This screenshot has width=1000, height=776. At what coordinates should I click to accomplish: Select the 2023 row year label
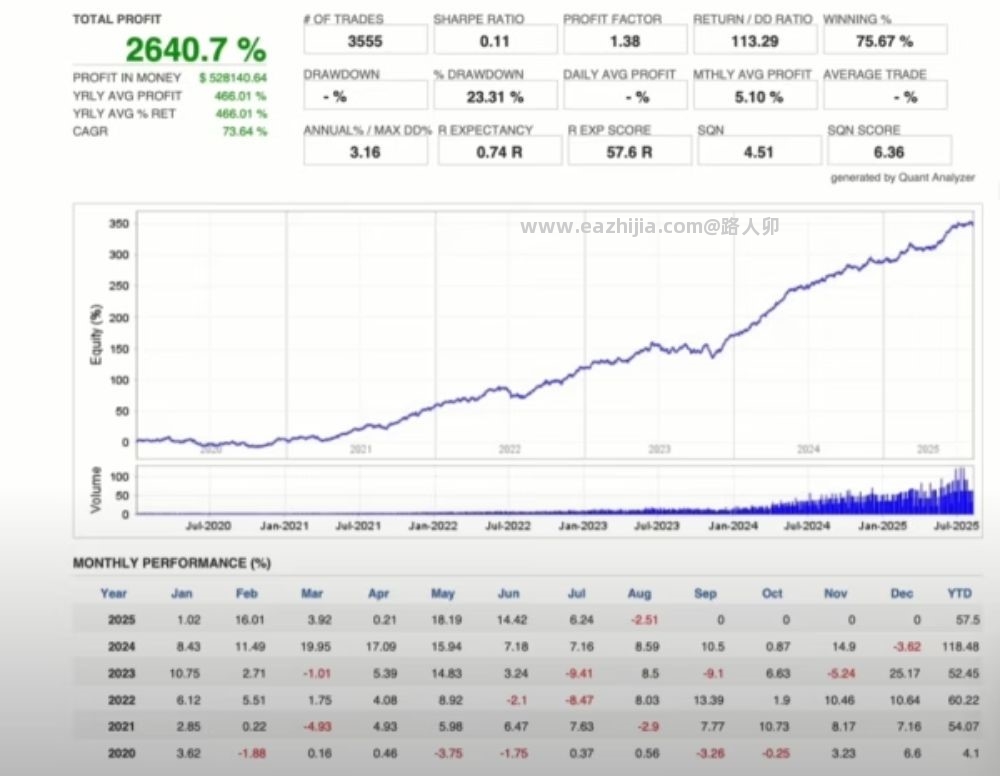[x=121, y=673]
